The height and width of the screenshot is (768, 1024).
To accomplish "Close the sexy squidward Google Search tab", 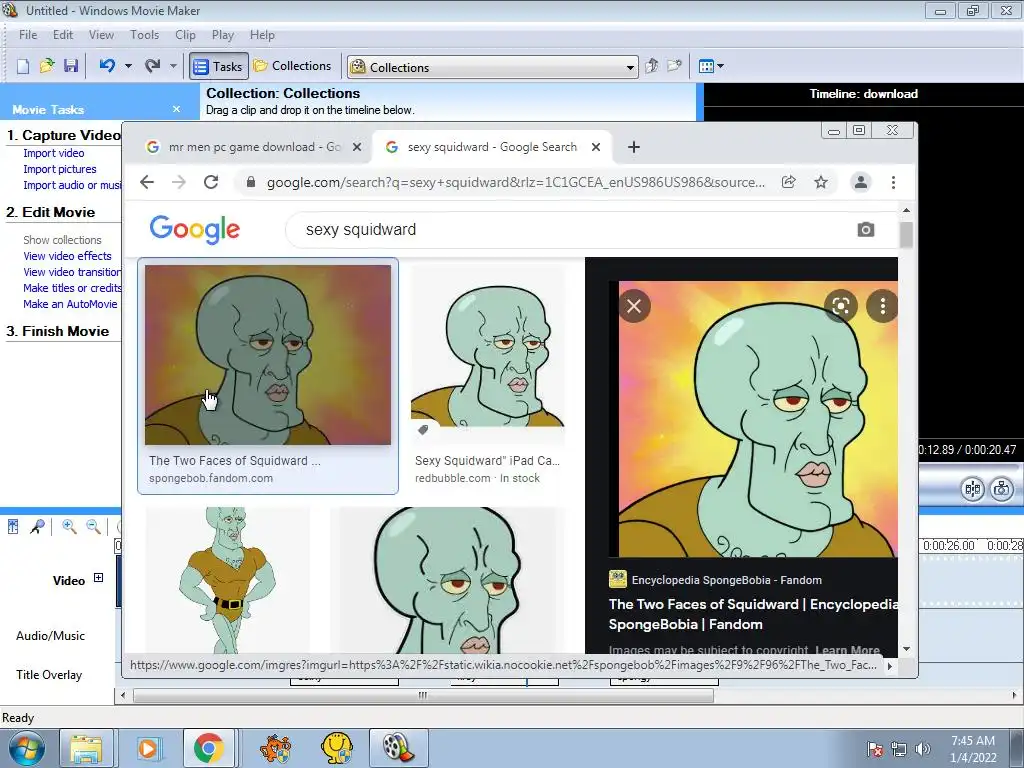I will click(596, 148).
